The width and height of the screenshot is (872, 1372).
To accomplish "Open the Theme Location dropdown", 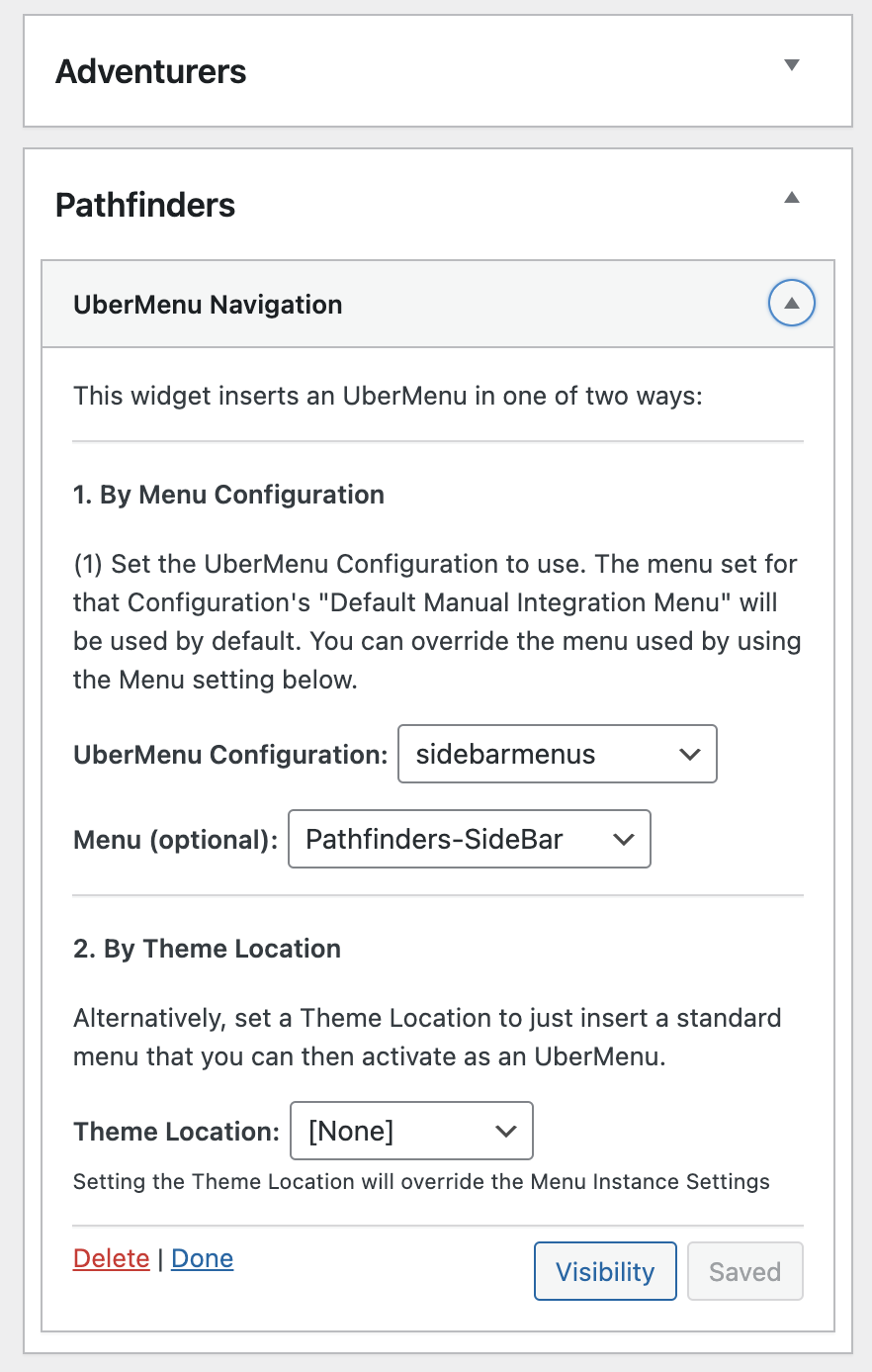I will tap(411, 1132).
